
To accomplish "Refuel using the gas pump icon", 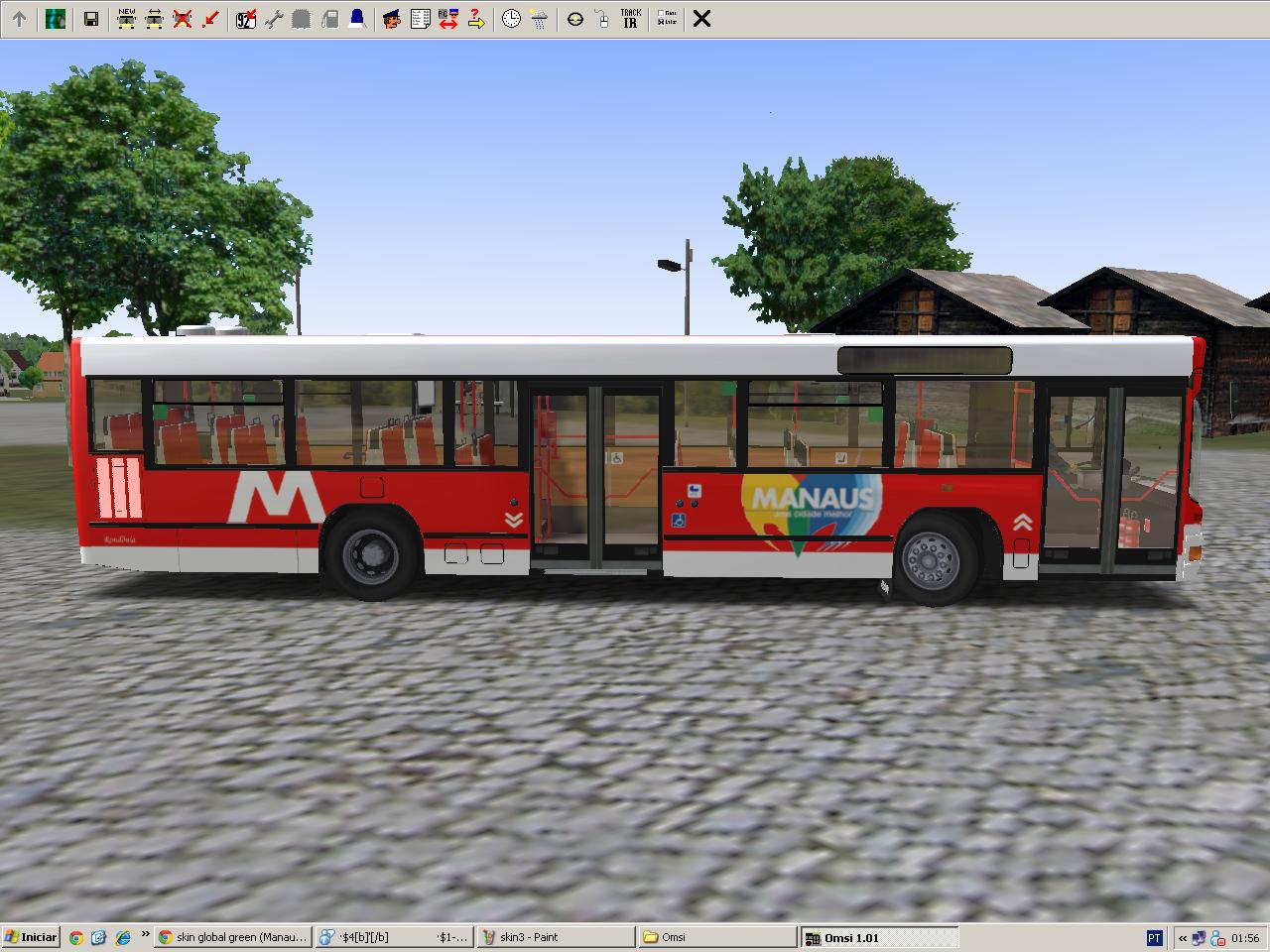I will (329, 18).
